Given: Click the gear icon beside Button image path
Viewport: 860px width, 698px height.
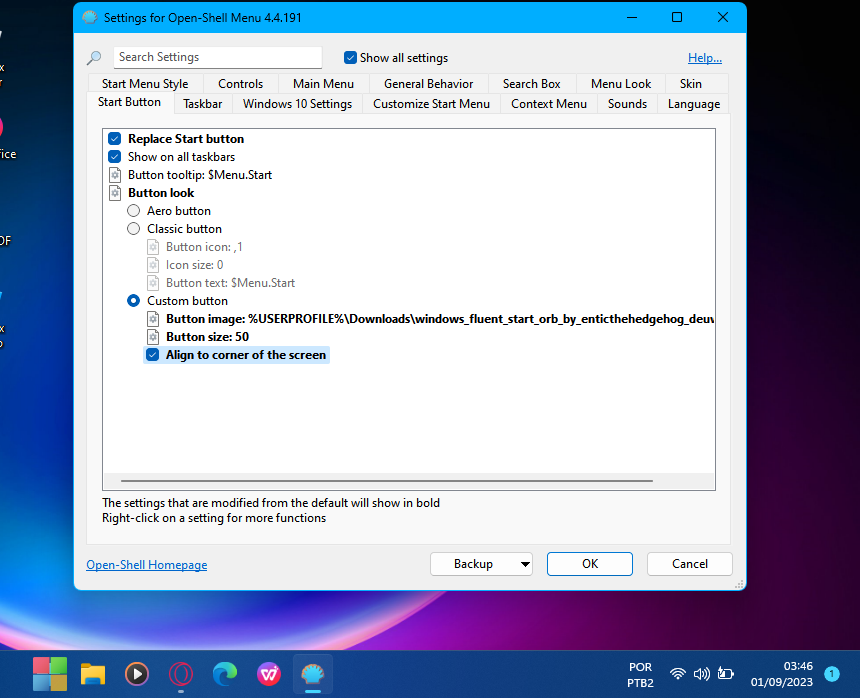Looking at the screenshot, I should click(152, 318).
